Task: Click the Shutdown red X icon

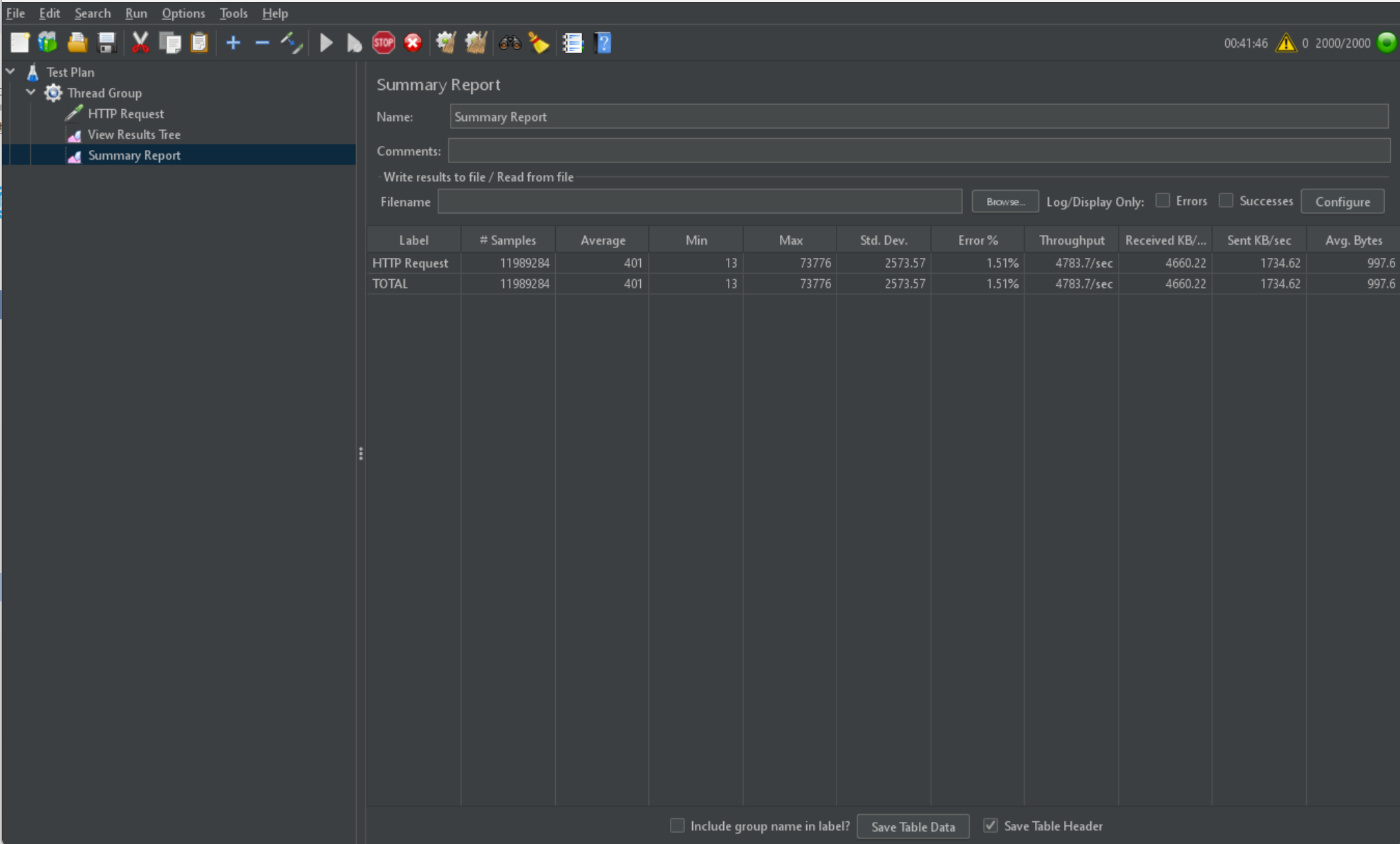Action: (413, 43)
